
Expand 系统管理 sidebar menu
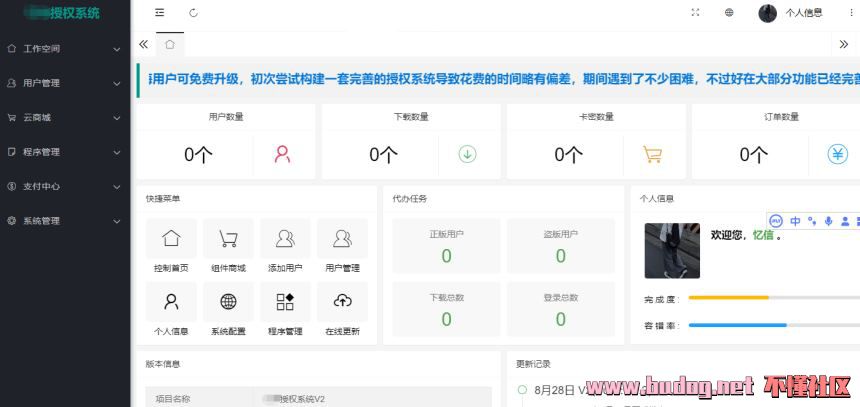pyautogui.click(x=65, y=221)
